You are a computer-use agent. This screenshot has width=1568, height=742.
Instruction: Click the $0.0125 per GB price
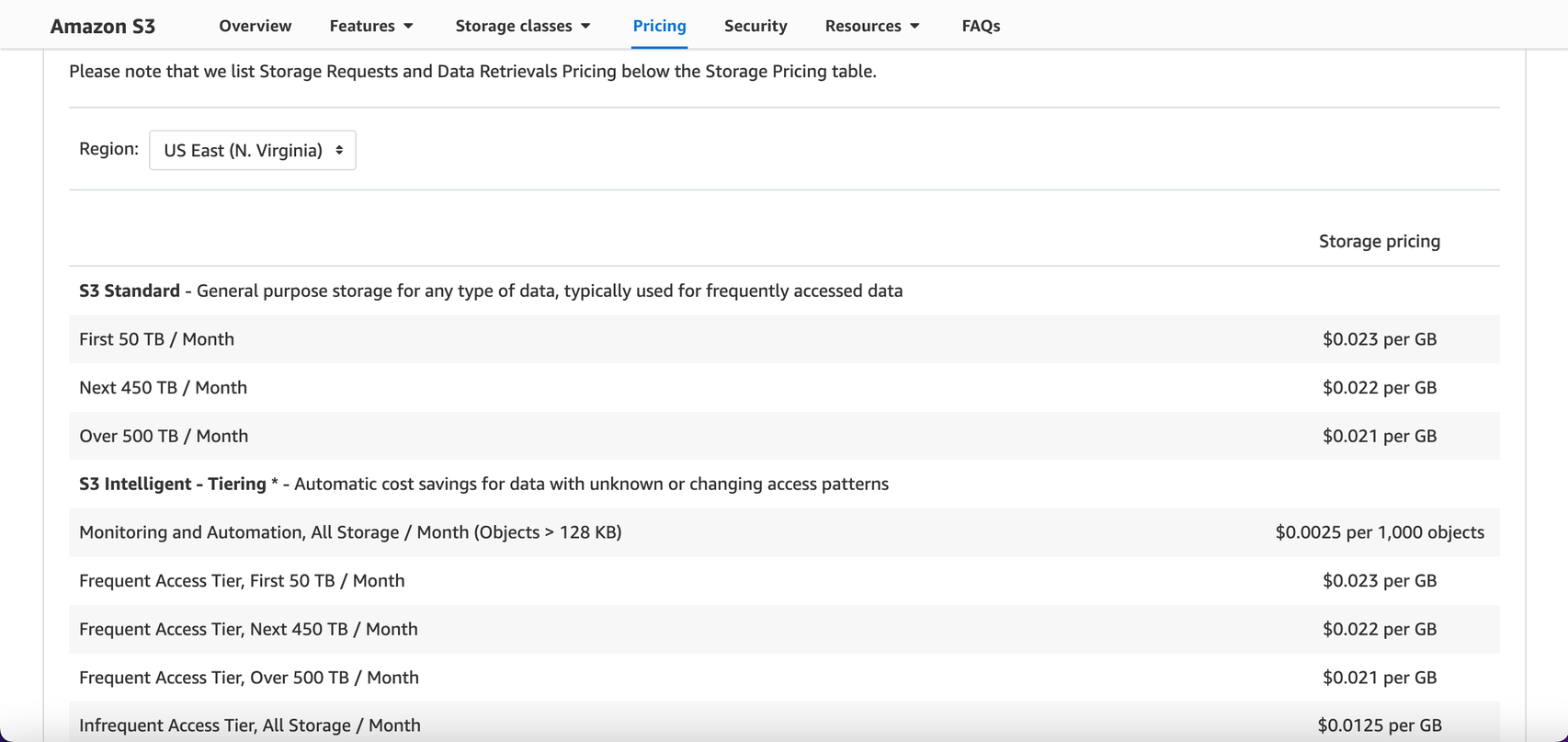(x=1380, y=725)
